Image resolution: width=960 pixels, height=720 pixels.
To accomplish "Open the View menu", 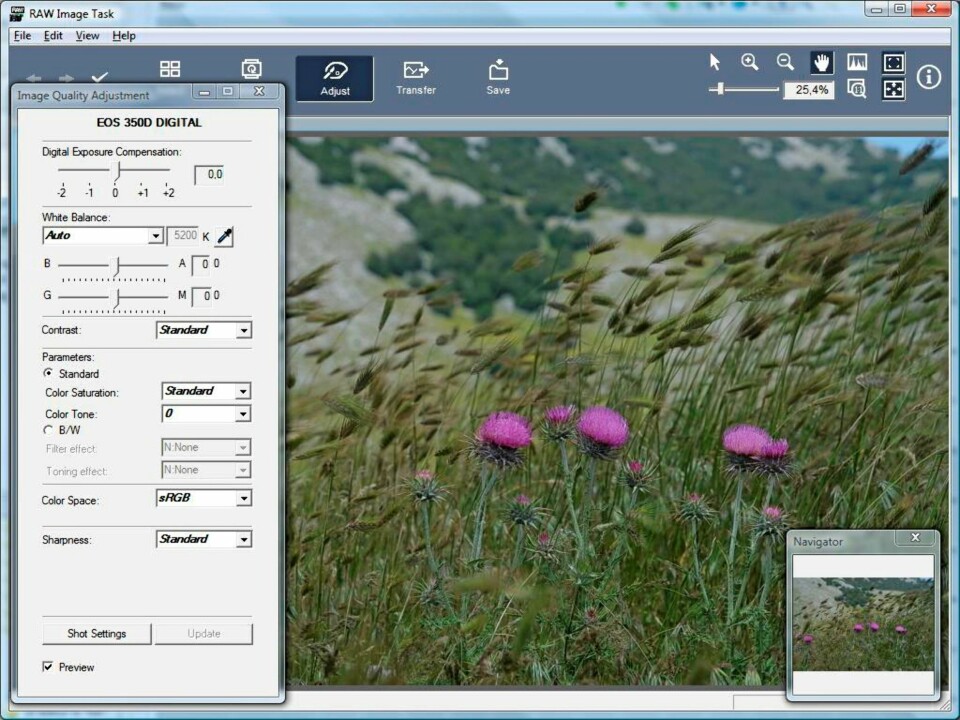I will click(x=88, y=36).
